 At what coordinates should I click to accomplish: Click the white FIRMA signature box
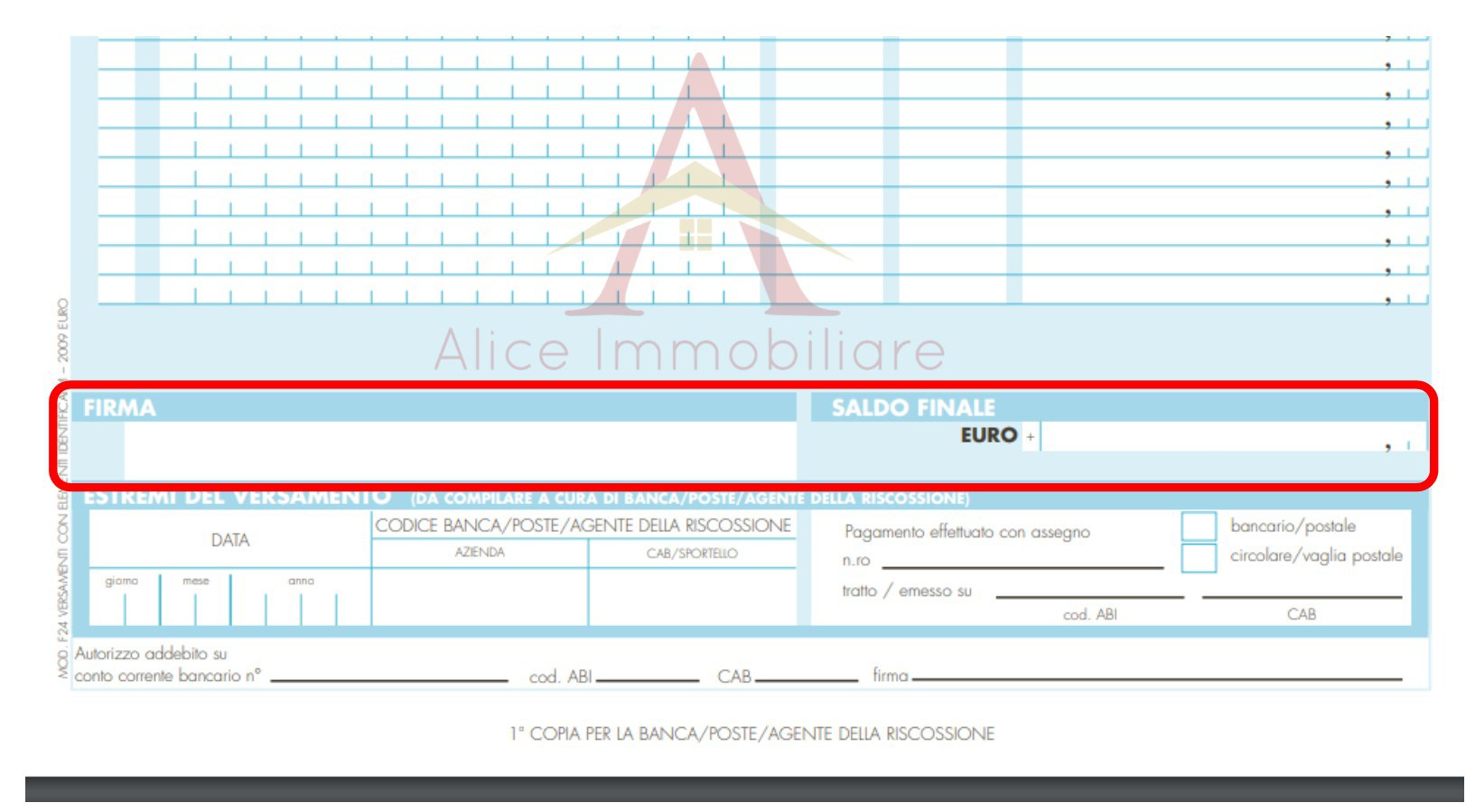point(459,449)
